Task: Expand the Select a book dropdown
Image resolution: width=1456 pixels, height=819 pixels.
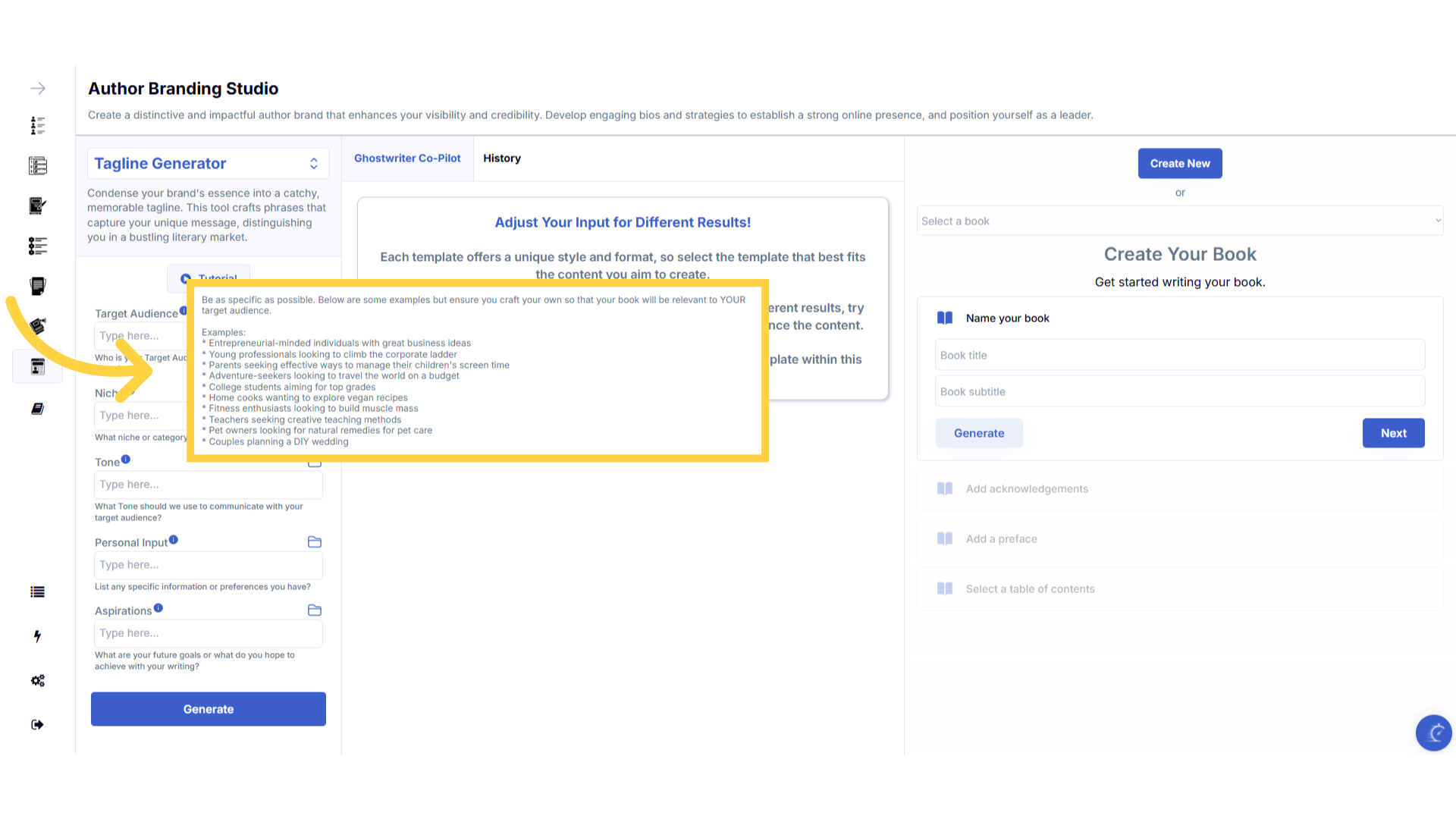Action: [x=1179, y=221]
